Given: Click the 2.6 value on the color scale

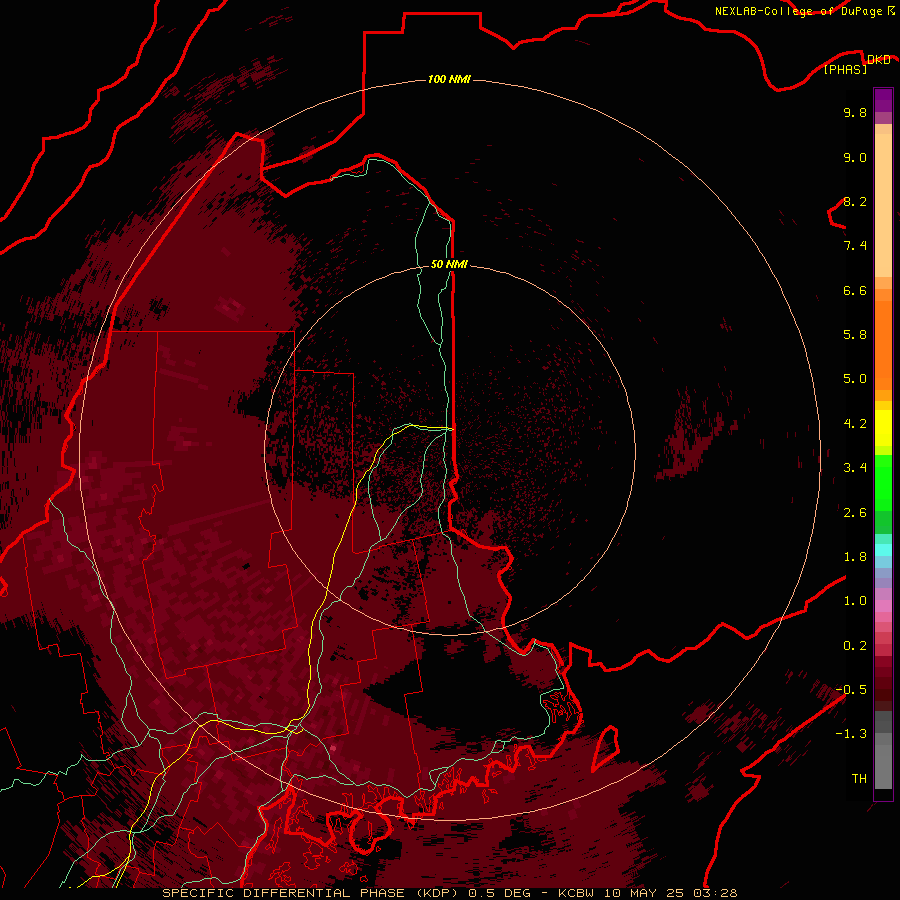Looking at the screenshot, I should point(855,513).
